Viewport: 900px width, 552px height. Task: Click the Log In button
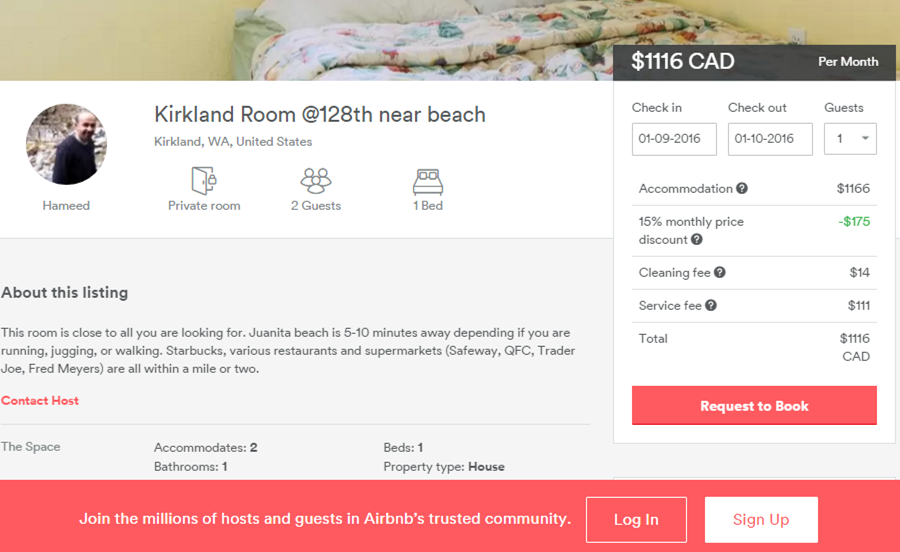[636, 520]
